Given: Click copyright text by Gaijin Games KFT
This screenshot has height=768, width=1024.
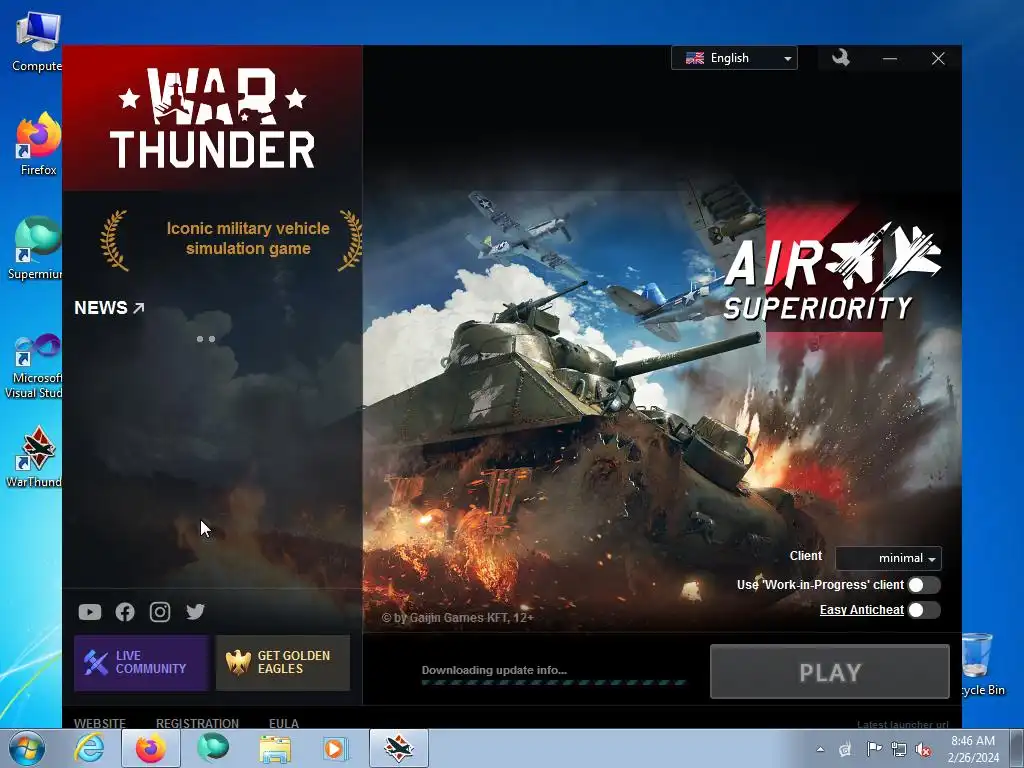Looking at the screenshot, I should 458,618.
